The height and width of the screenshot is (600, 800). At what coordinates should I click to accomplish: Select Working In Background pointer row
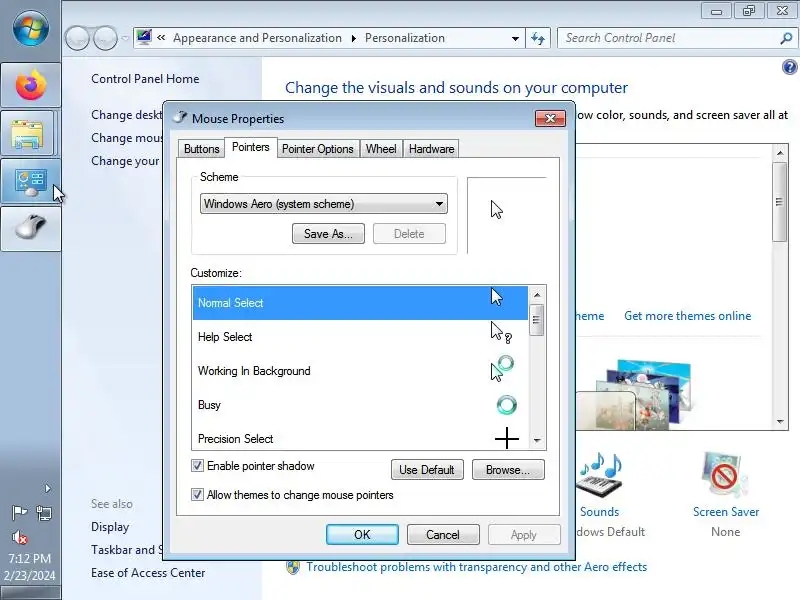(360, 371)
